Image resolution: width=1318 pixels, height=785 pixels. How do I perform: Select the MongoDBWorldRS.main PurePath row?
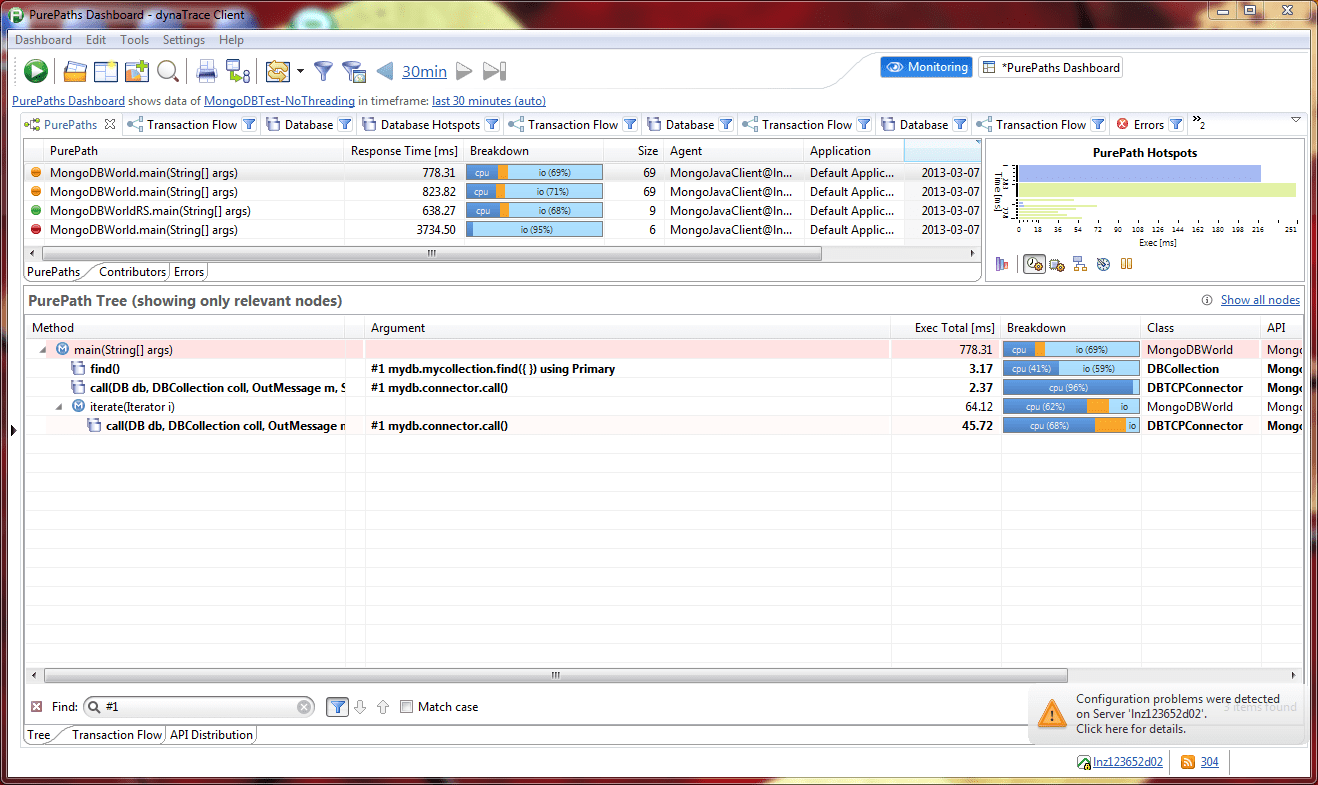coord(502,211)
